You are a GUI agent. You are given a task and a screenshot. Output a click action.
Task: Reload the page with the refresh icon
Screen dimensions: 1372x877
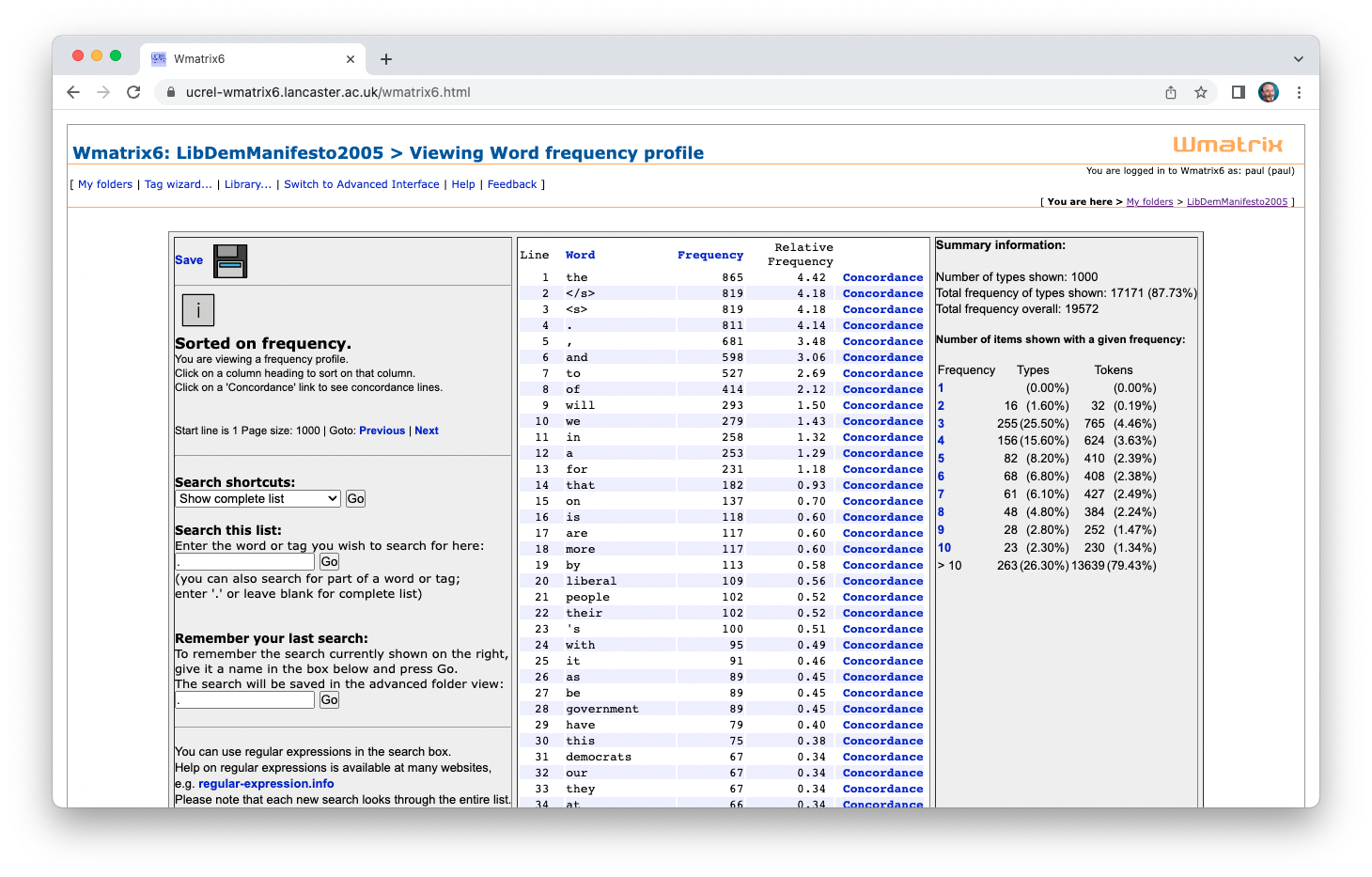click(x=133, y=92)
